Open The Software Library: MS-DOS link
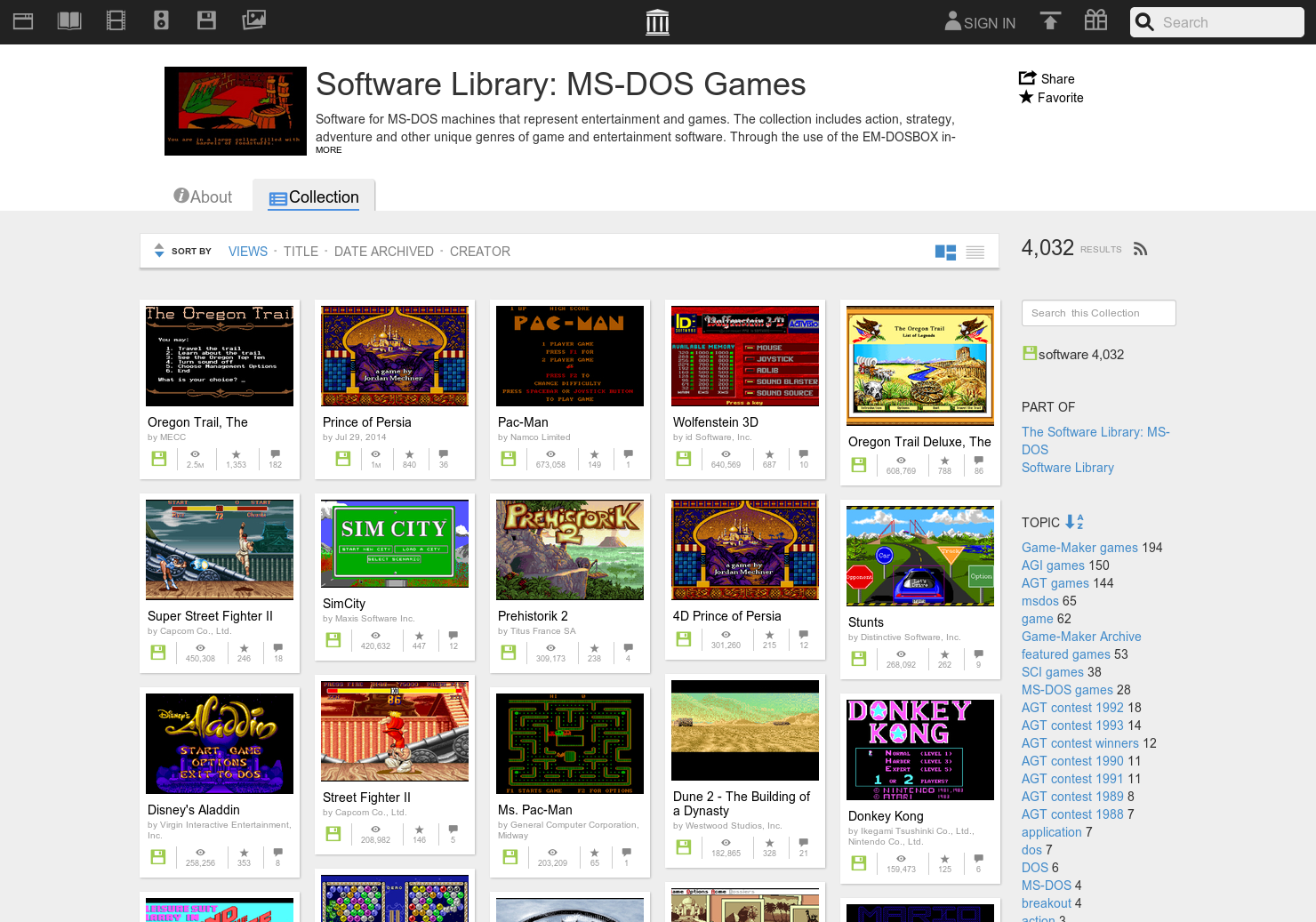Viewport: 1316px width, 922px height. (1095, 440)
